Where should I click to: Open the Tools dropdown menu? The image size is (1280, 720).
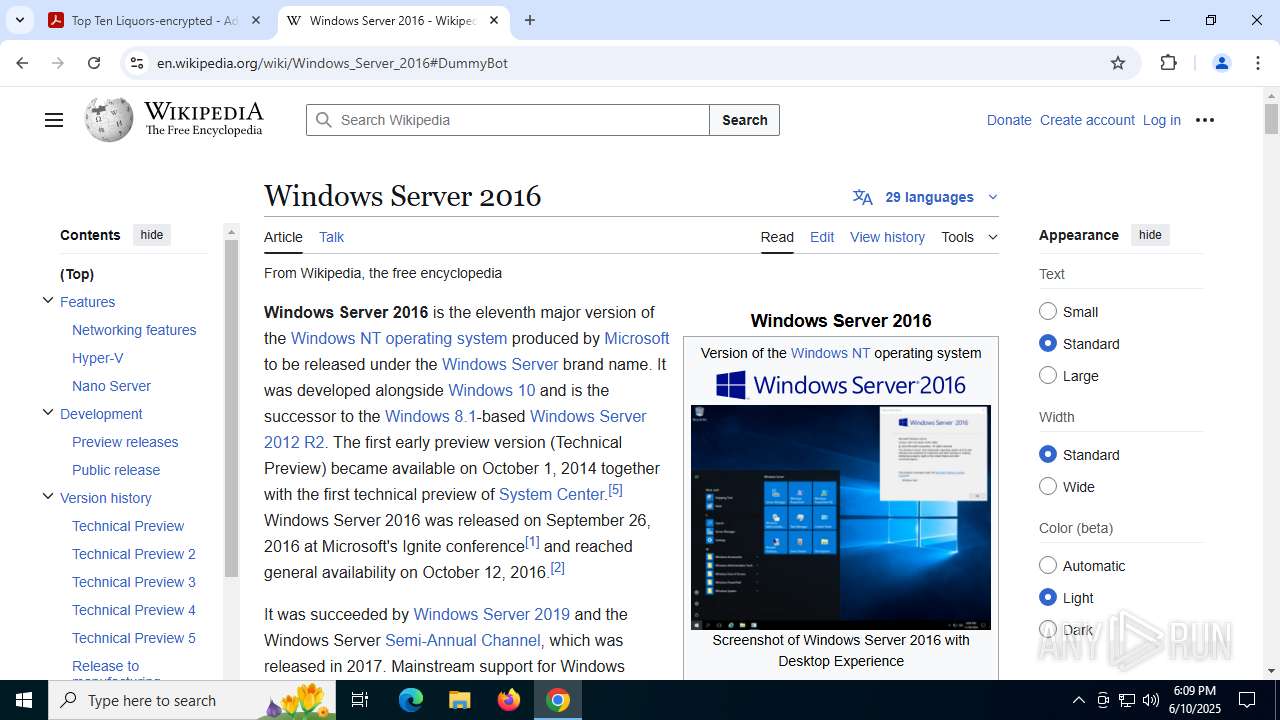969,237
